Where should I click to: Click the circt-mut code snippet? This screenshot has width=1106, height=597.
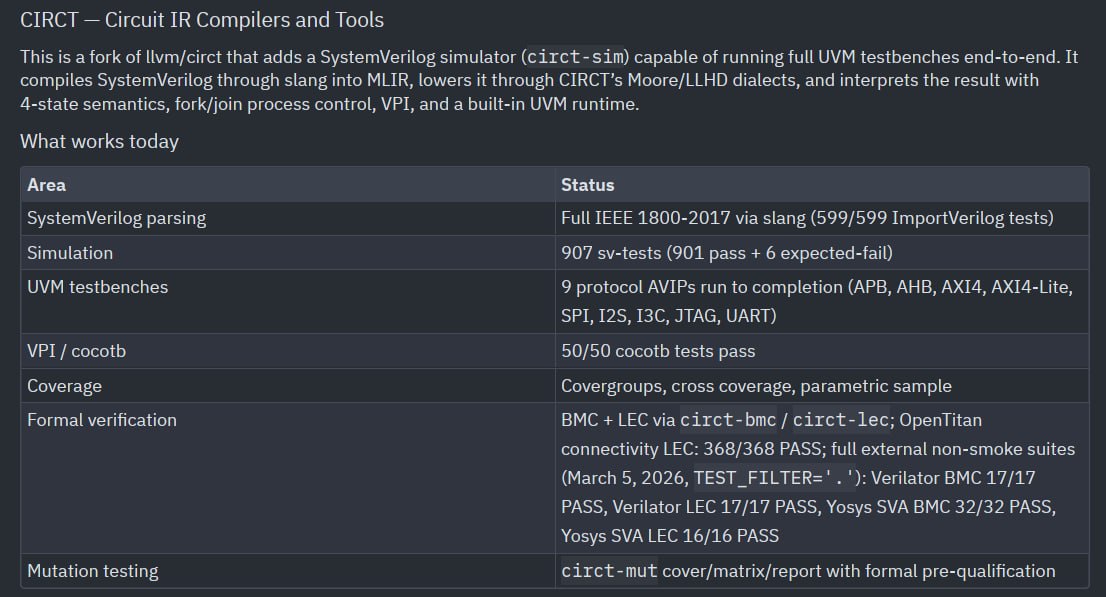609,571
